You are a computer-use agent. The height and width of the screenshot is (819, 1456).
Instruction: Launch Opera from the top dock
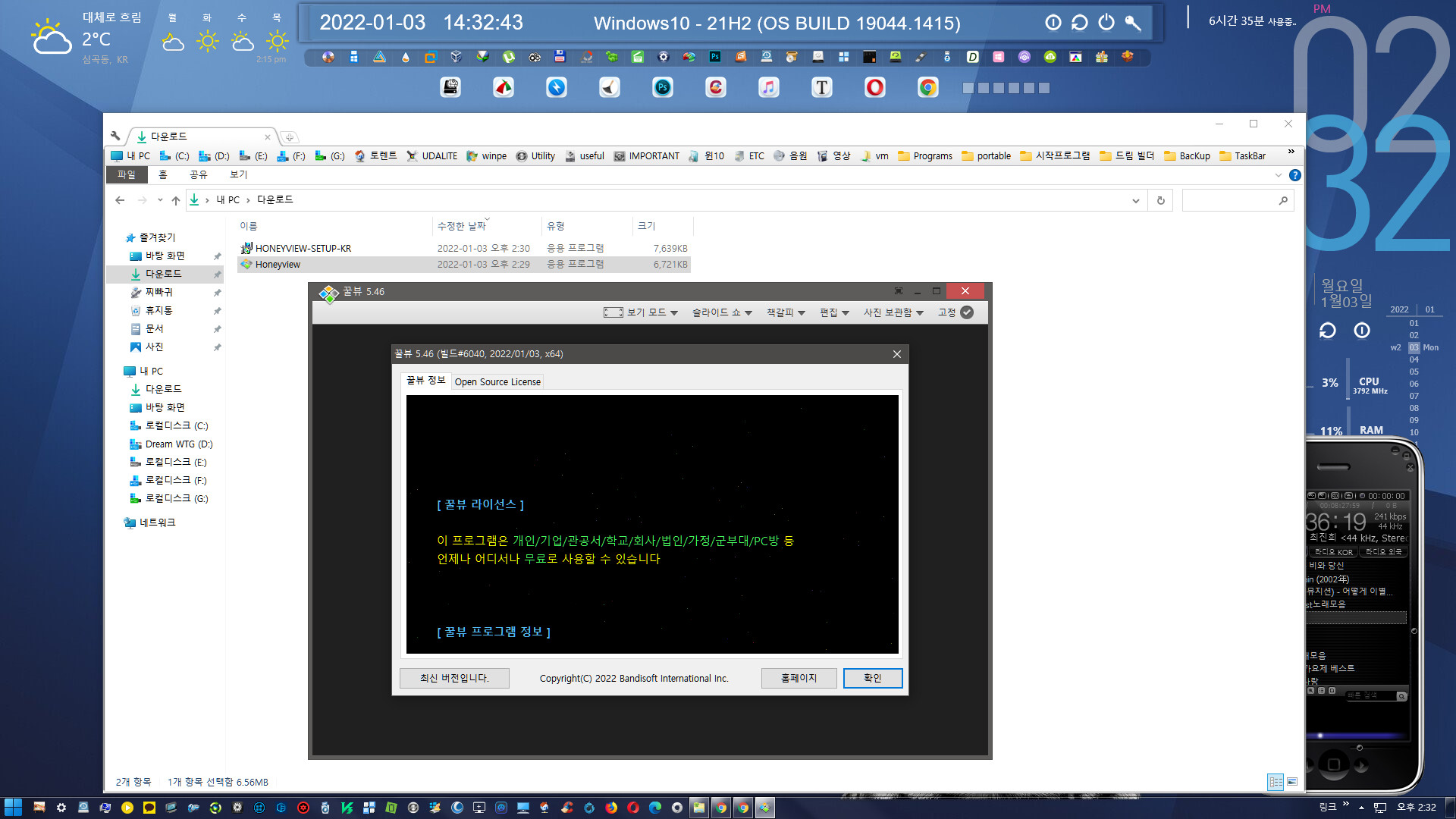click(875, 88)
